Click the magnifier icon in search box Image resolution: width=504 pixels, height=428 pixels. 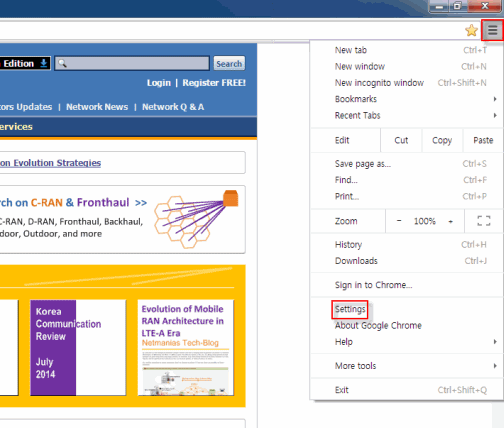[62, 63]
